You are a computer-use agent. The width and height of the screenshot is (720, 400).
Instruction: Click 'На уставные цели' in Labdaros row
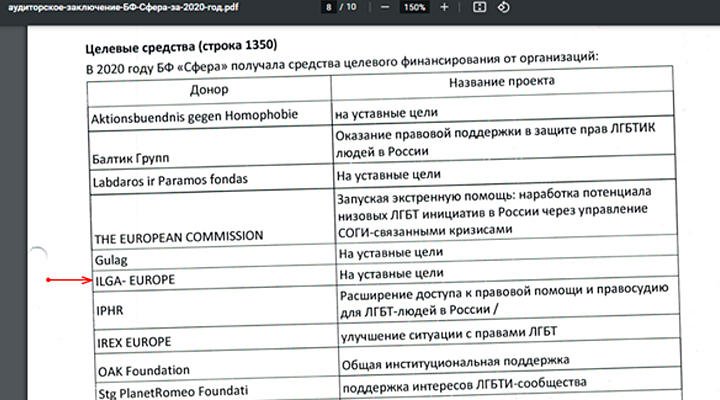point(388,175)
